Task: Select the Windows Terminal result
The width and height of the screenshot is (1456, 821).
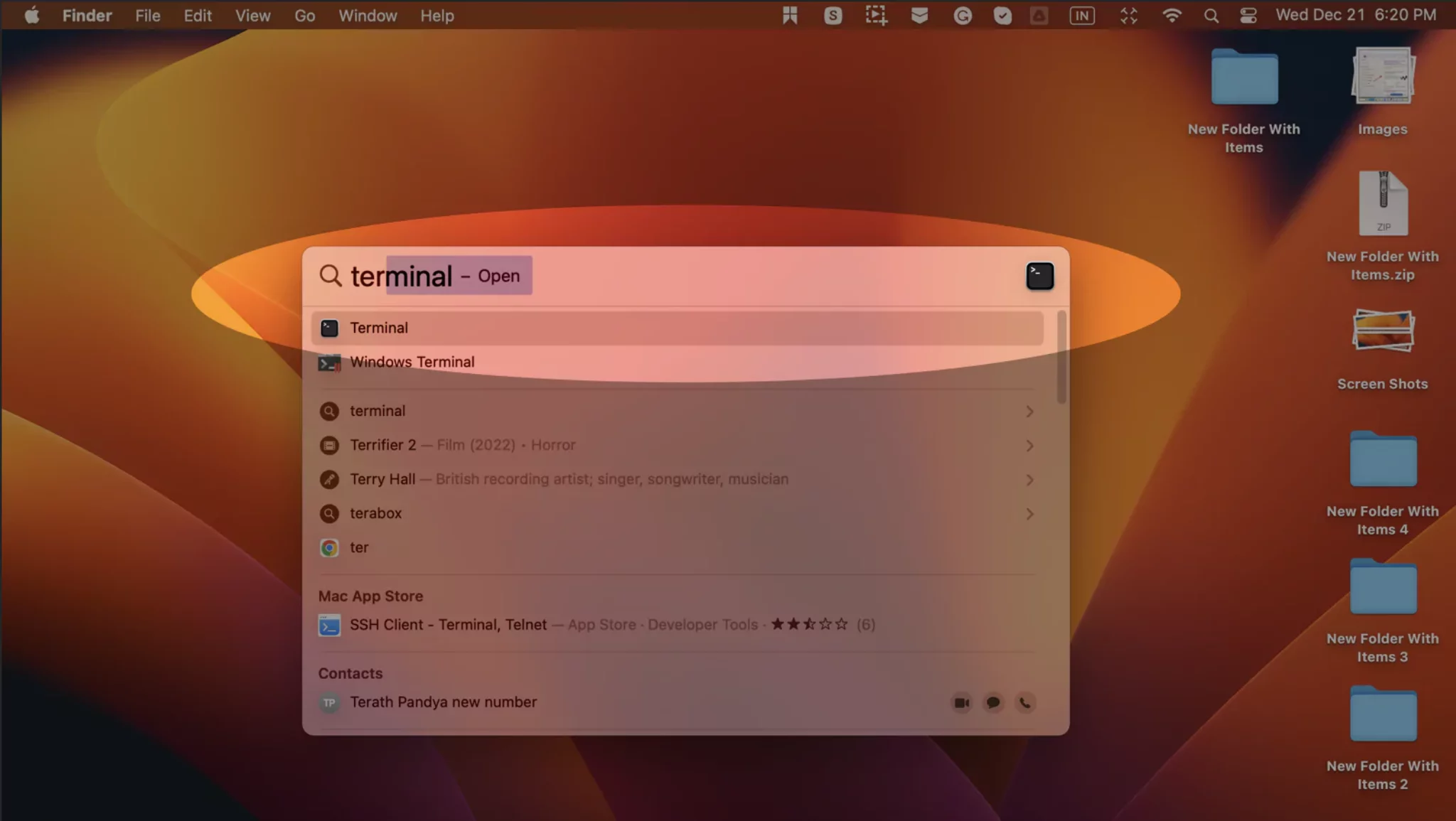Action: [x=677, y=363]
